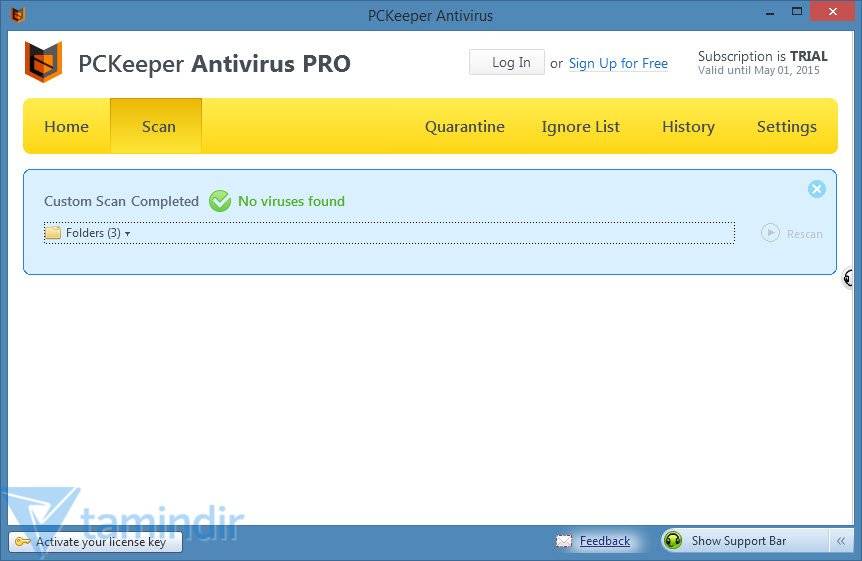View the History tab
The image size is (862, 561).
point(688,127)
